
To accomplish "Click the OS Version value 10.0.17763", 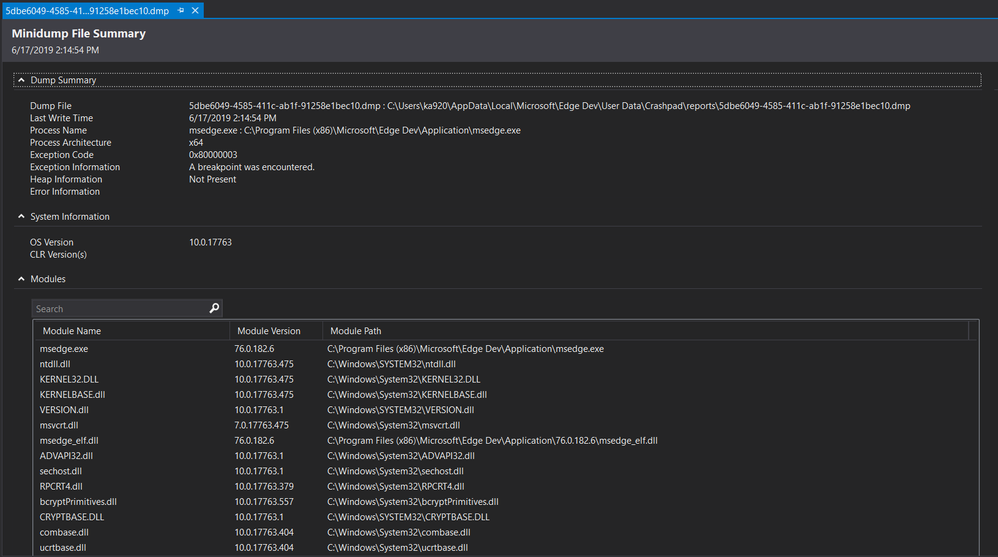I will pyautogui.click(x=210, y=243).
